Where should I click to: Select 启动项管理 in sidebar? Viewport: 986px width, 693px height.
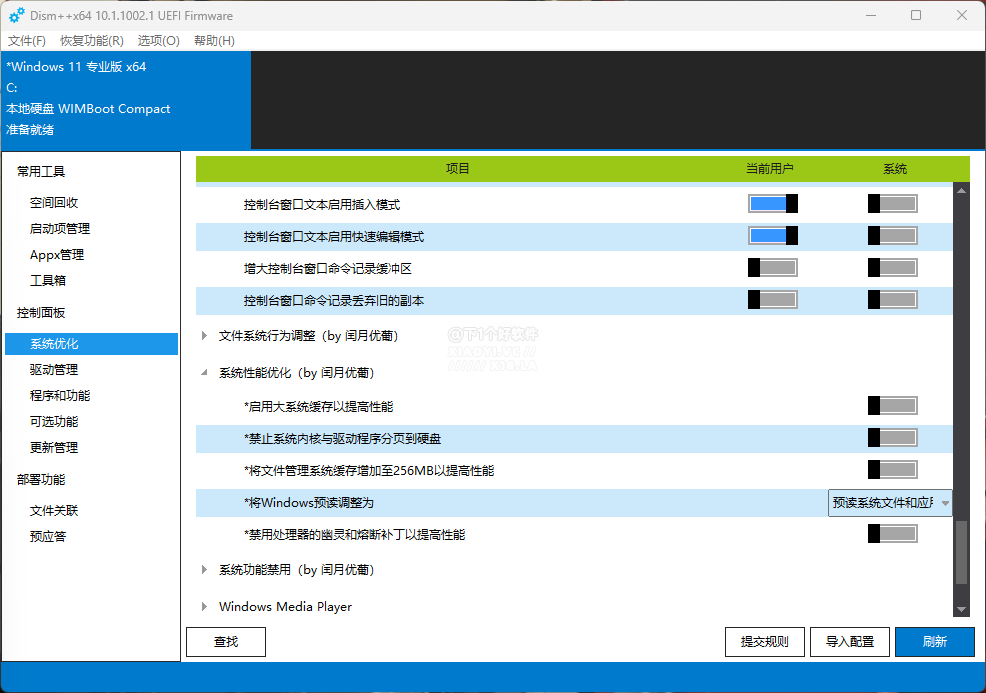coord(60,228)
